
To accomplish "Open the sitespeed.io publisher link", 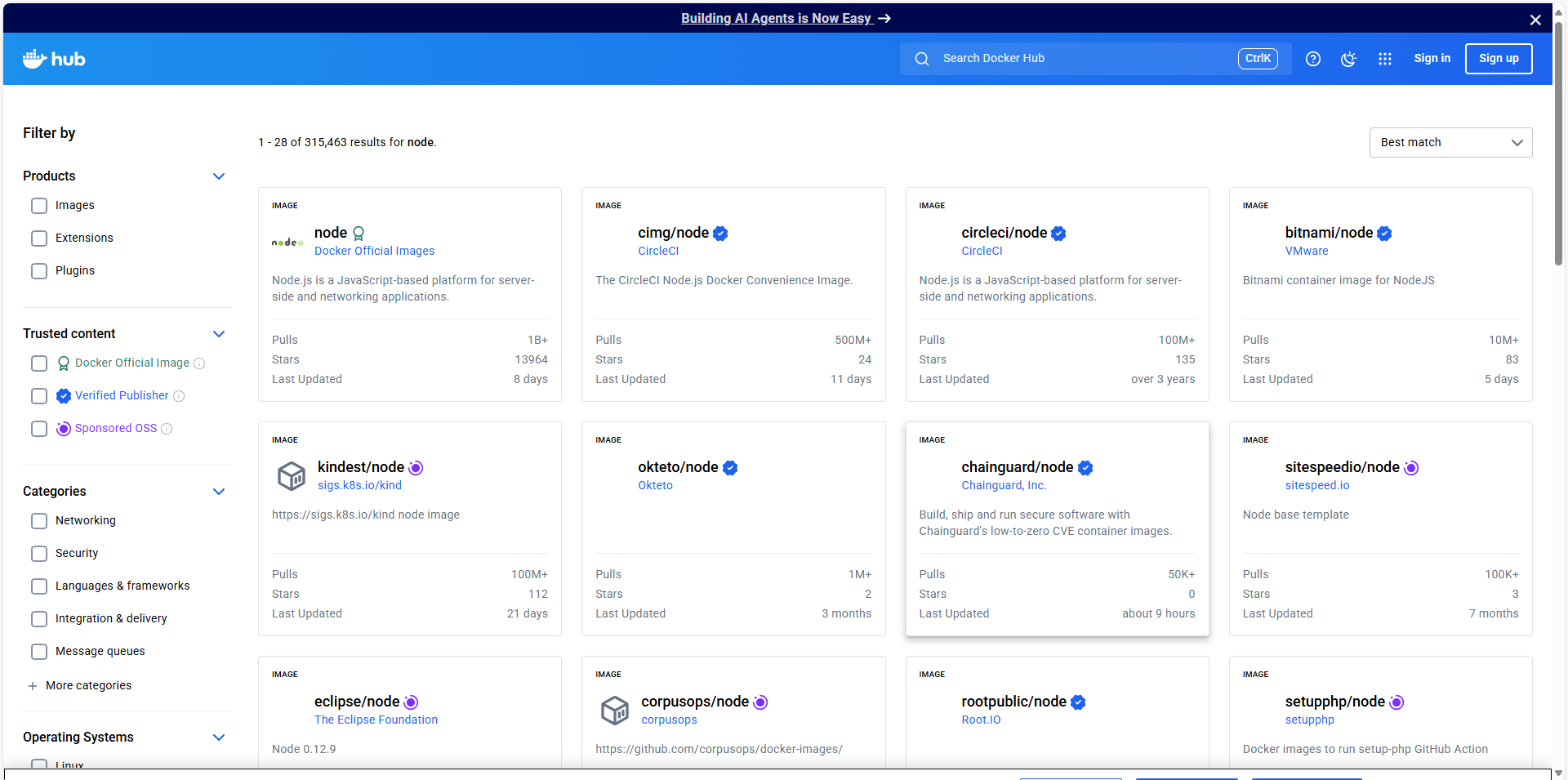I will (1316, 486).
